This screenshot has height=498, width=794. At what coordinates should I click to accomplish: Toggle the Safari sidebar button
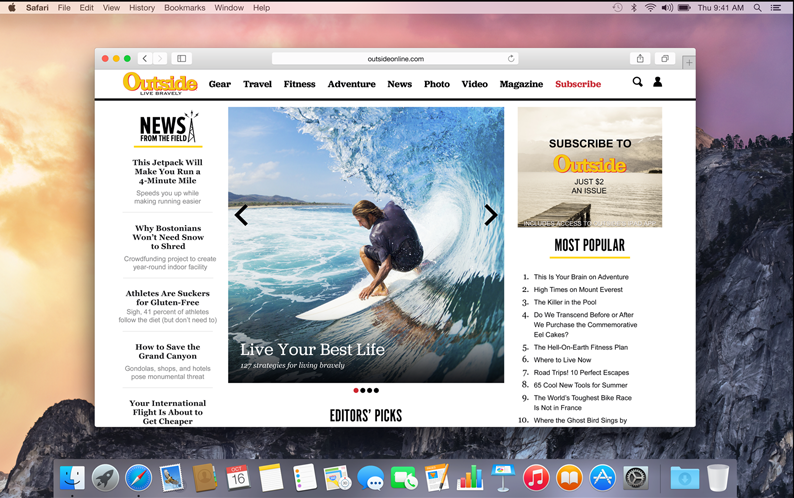pyautogui.click(x=182, y=59)
